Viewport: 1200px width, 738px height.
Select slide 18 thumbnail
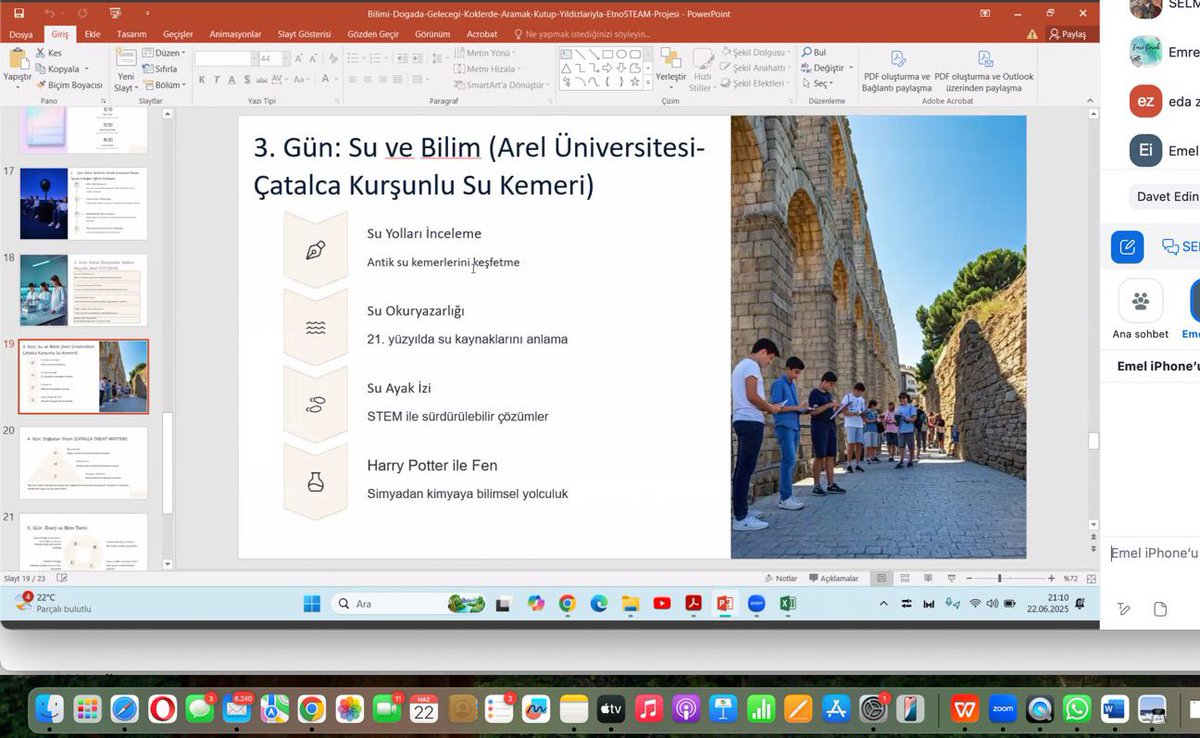tap(83, 290)
